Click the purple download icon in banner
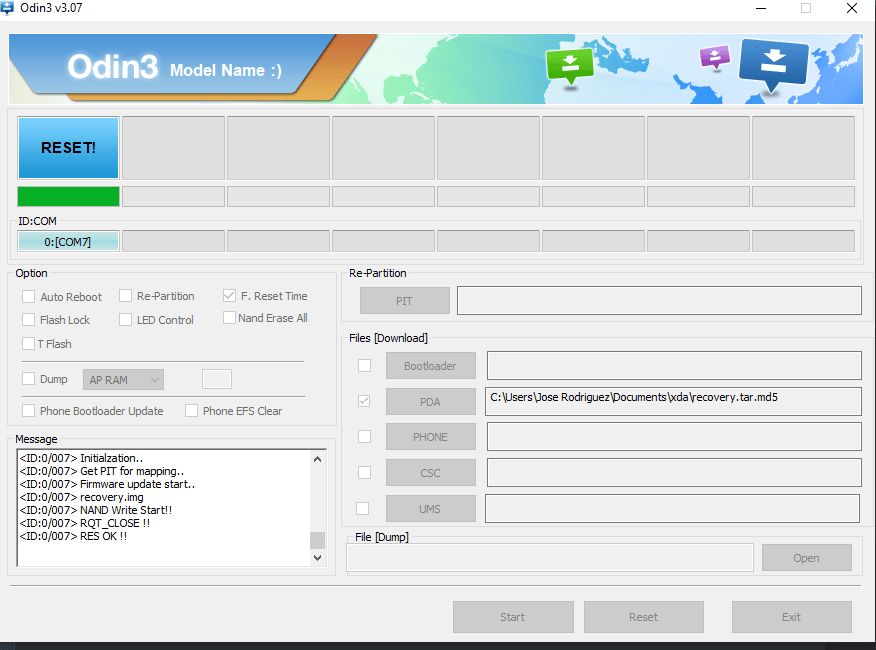876x650 pixels. (x=714, y=57)
